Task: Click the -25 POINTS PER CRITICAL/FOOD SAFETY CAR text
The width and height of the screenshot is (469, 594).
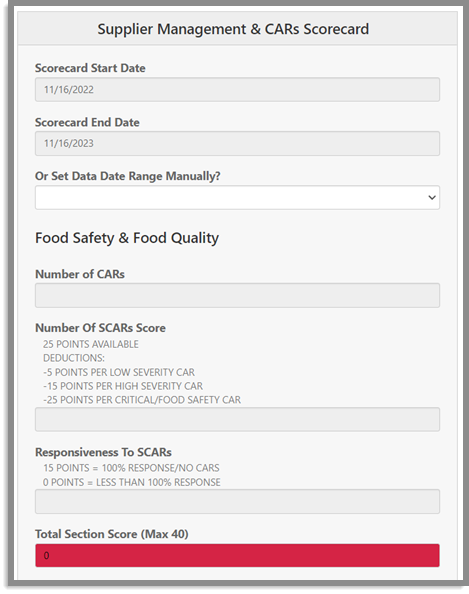Action: 142,400
